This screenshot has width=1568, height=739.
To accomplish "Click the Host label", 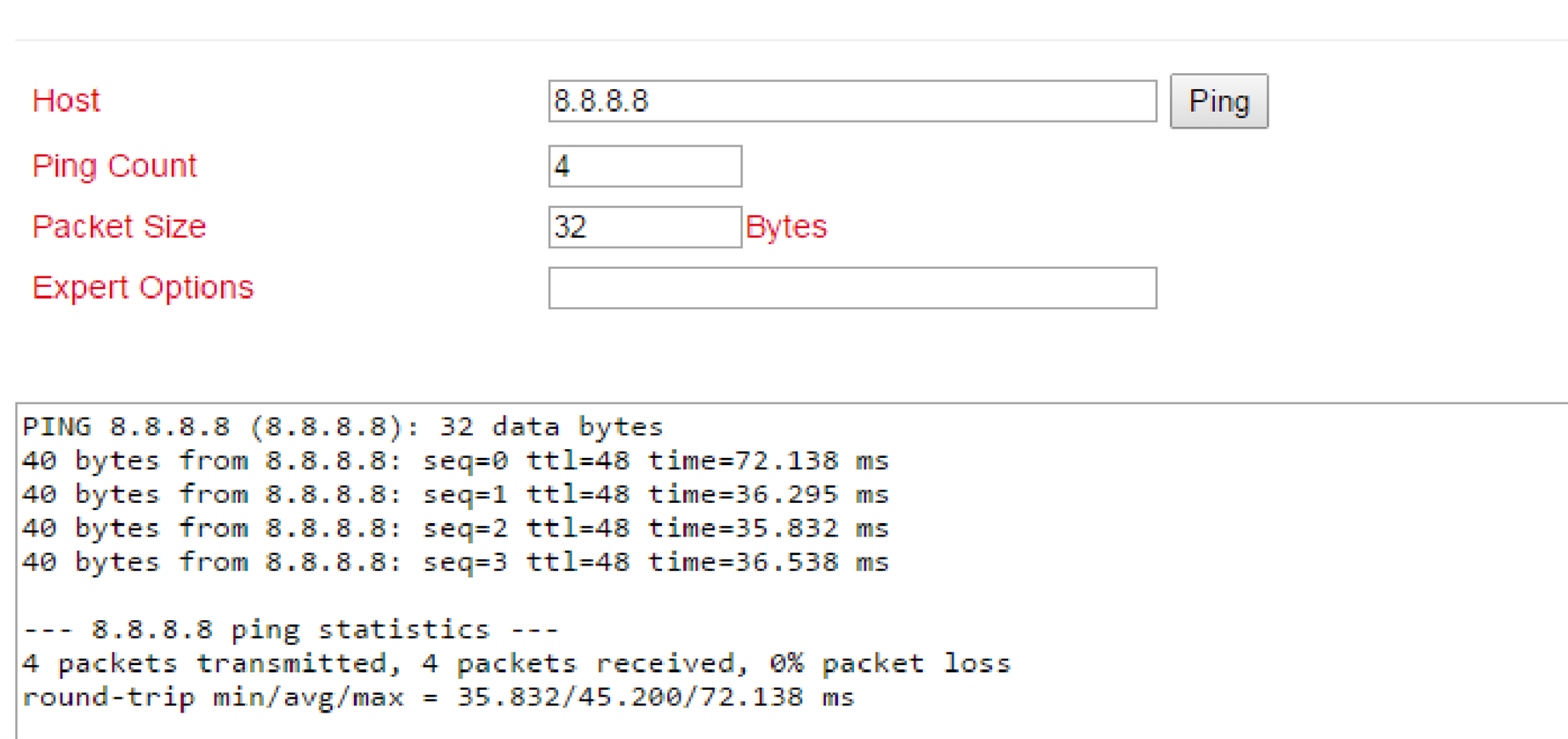I will coord(66,100).
